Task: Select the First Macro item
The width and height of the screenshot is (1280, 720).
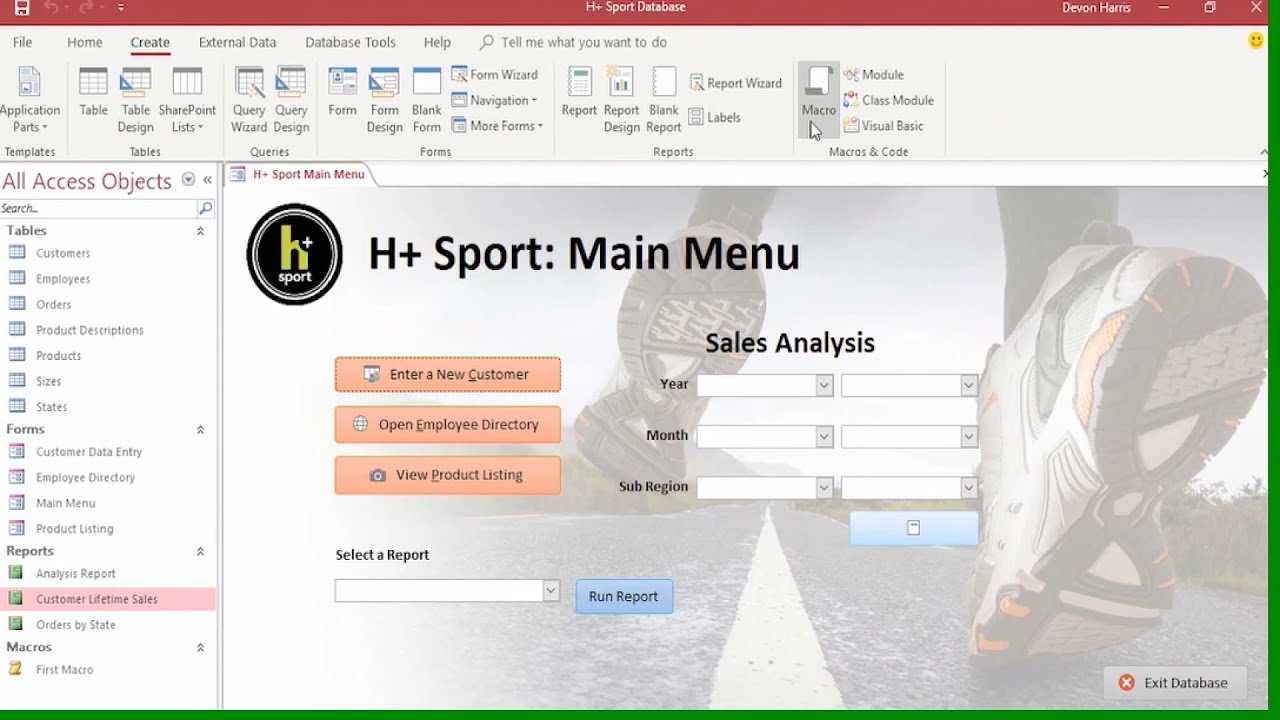Action: pyautogui.click(x=64, y=670)
